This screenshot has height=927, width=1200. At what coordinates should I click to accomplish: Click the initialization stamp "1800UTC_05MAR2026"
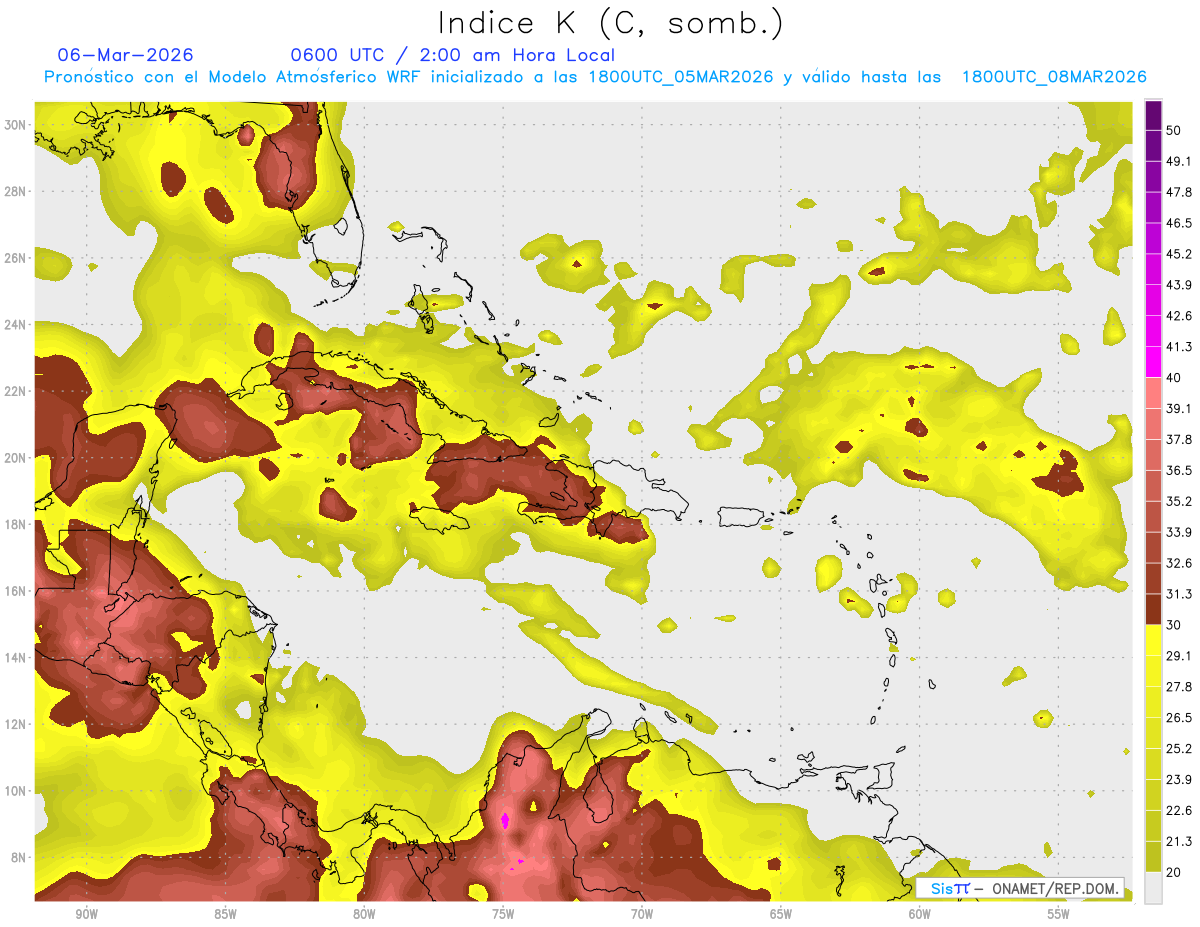pyautogui.click(x=680, y=77)
